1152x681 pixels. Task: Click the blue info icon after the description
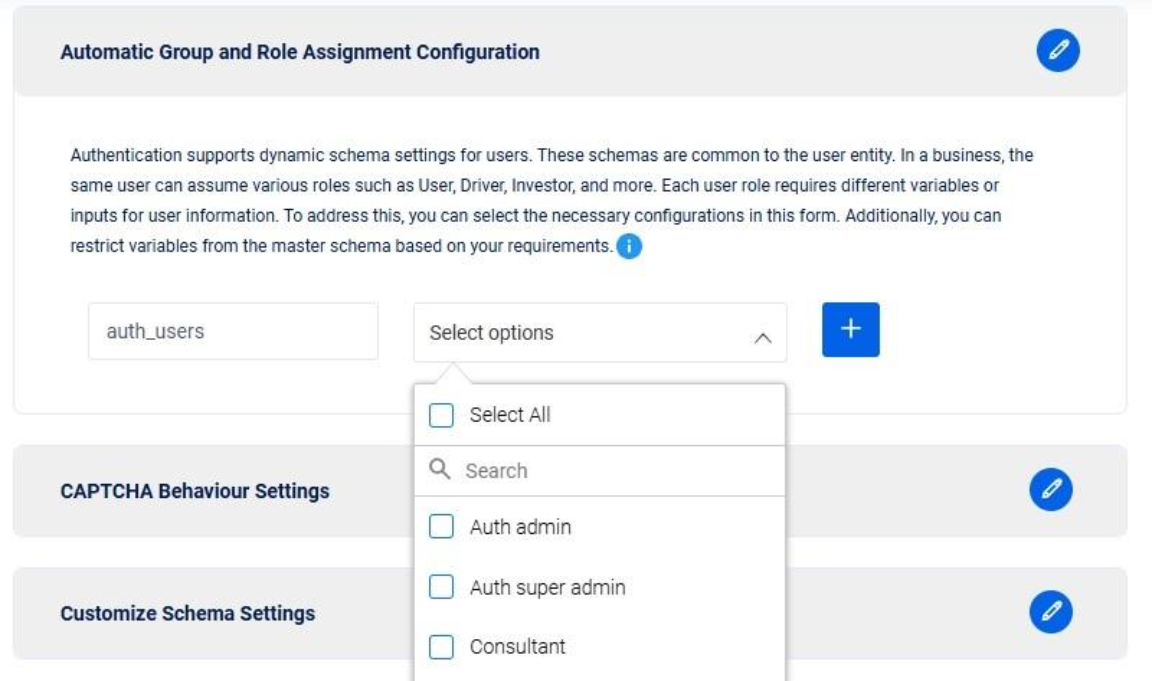point(629,249)
